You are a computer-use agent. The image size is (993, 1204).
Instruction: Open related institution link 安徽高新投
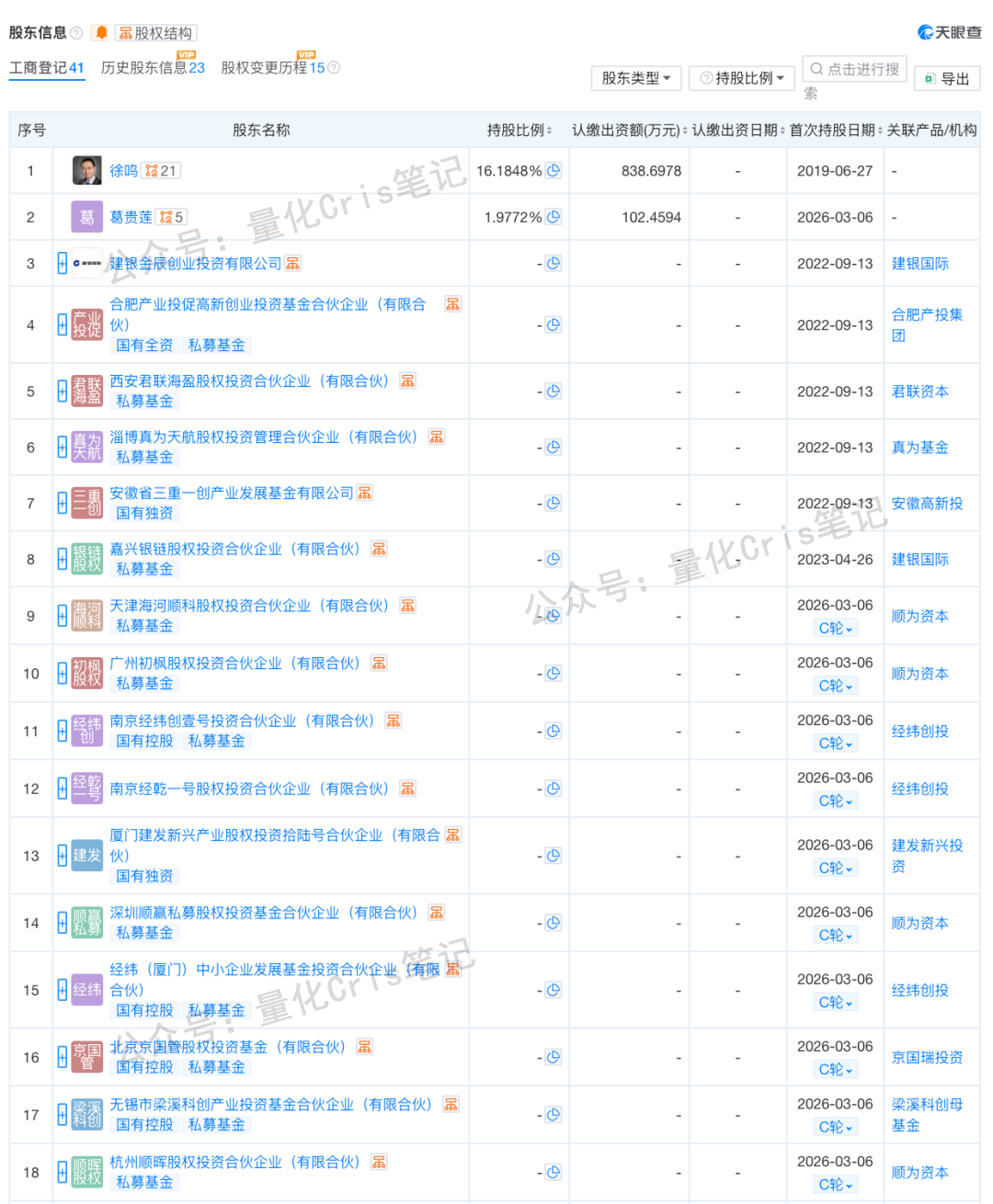click(928, 504)
